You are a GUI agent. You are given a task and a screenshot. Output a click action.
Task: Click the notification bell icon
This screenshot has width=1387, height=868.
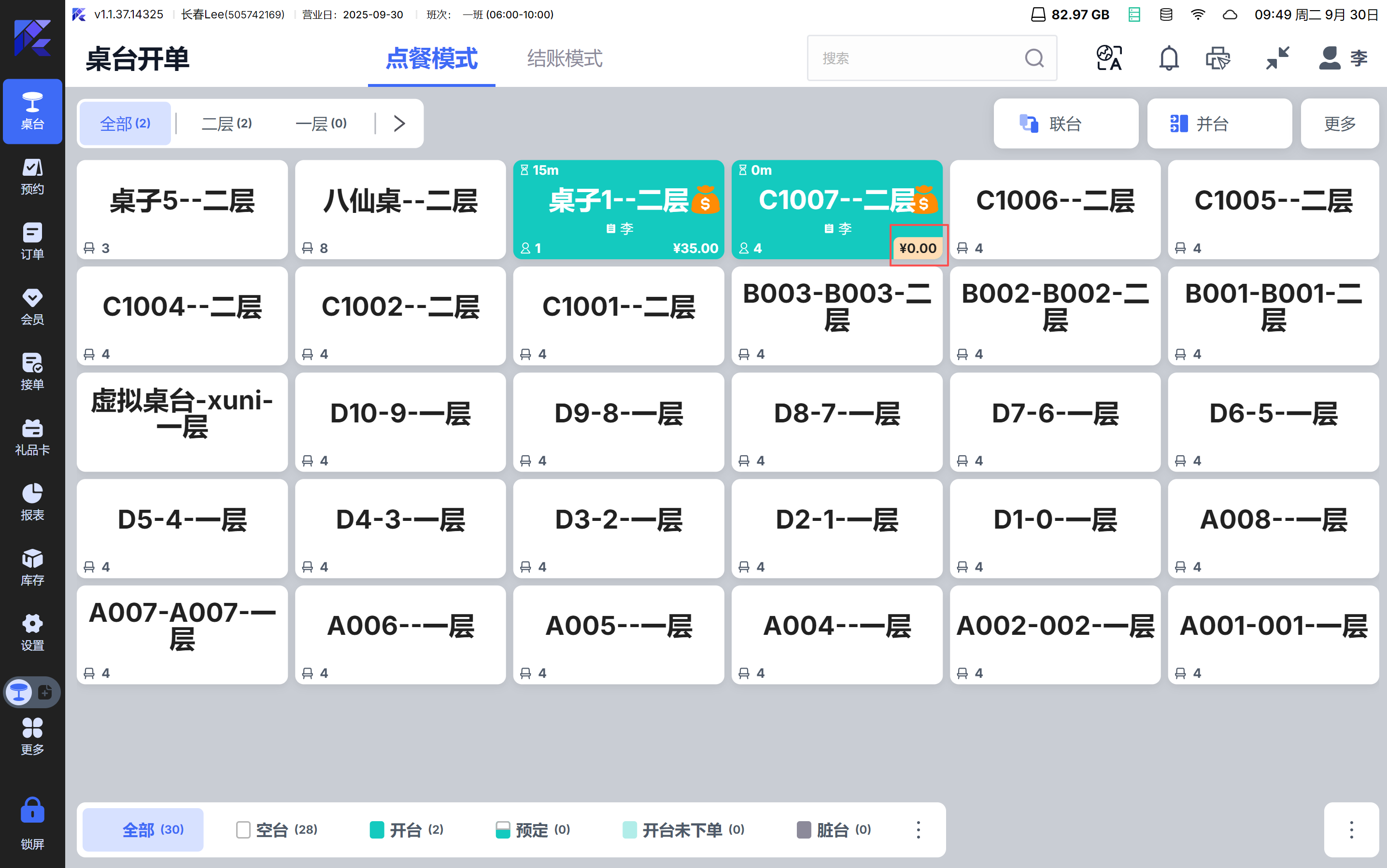(1168, 58)
